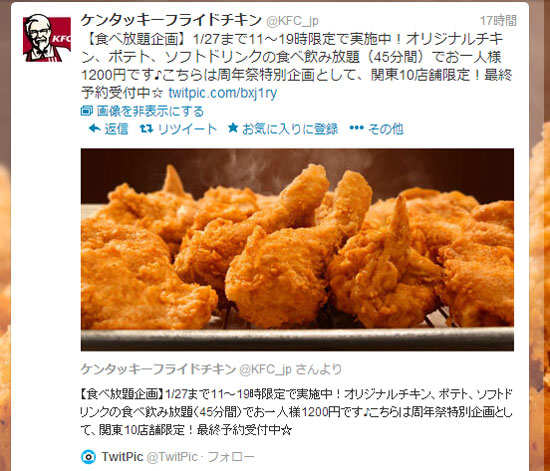Open ケンタッキーフライドチキン profile name at top
Viewport: 550px width, 471px height.
tap(171, 20)
